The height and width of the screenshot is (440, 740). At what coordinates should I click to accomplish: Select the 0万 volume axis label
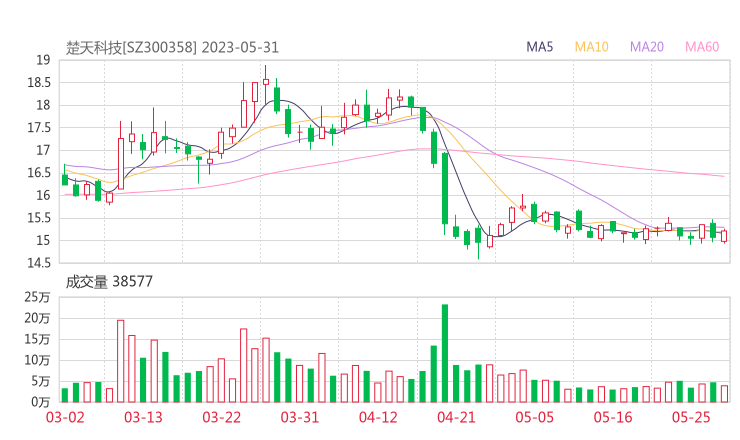pyautogui.click(x=41, y=402)
